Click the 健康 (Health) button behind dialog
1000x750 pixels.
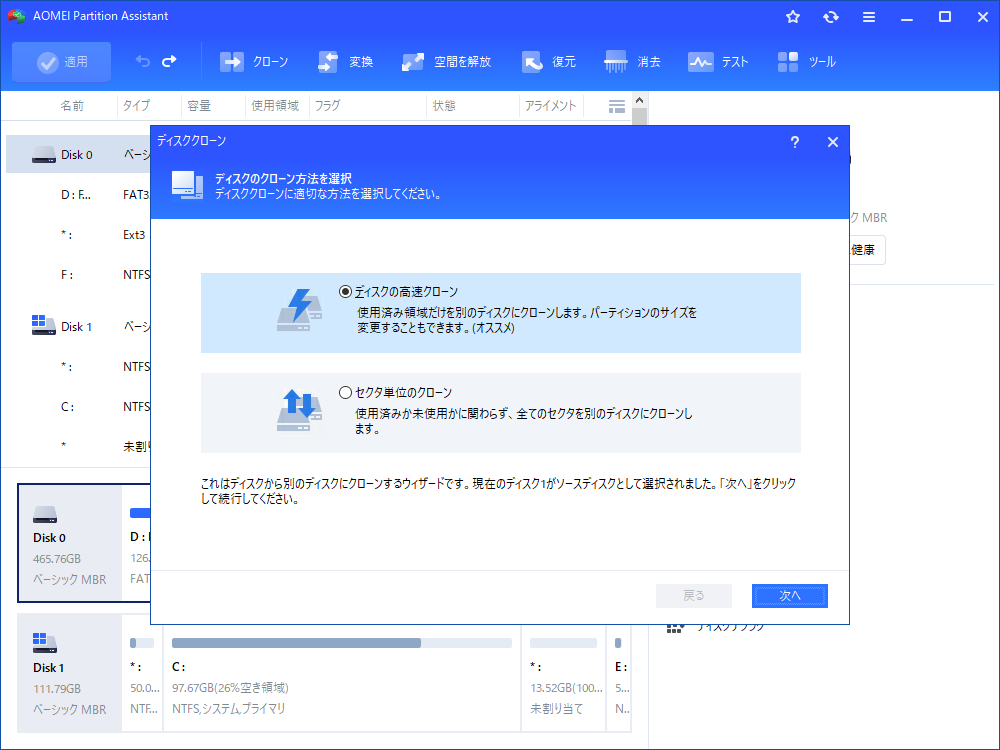(x=867, y=250)
